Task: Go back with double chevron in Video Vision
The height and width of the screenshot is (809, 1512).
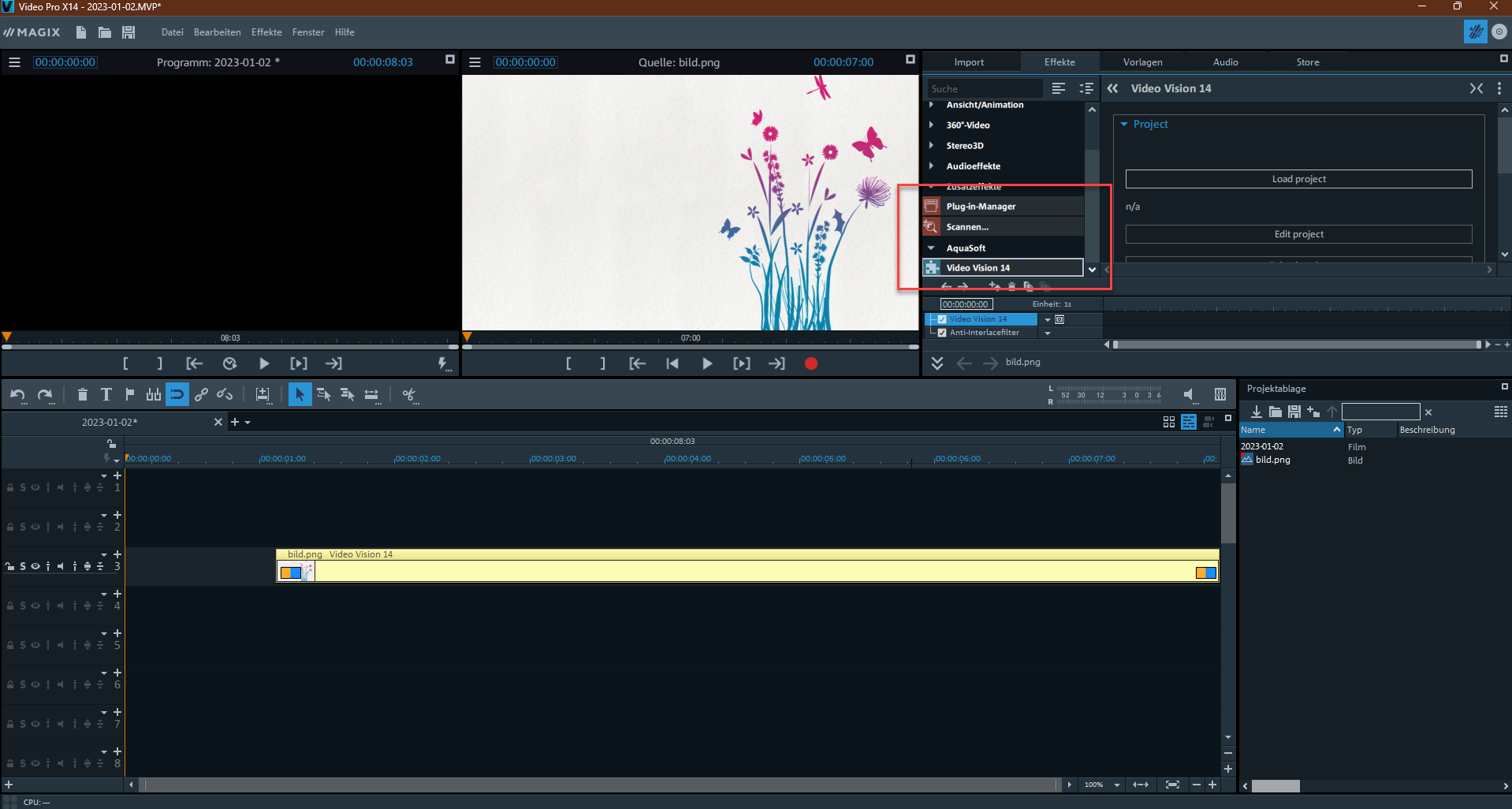Action: pyautogui.click(x=1112, y=88)
